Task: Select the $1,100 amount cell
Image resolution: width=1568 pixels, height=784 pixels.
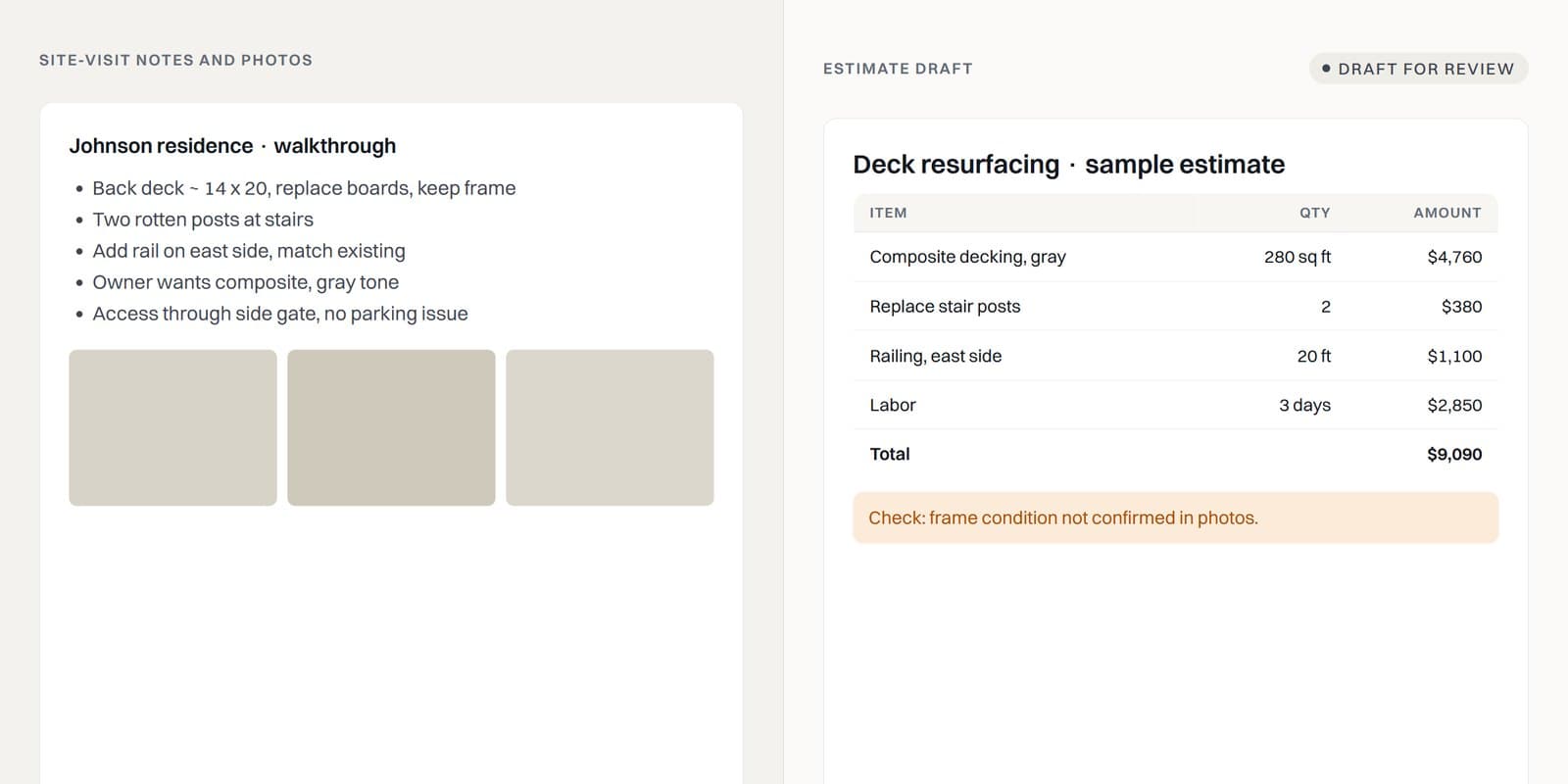Action: pyautogui.click(x=1454, y=356)
